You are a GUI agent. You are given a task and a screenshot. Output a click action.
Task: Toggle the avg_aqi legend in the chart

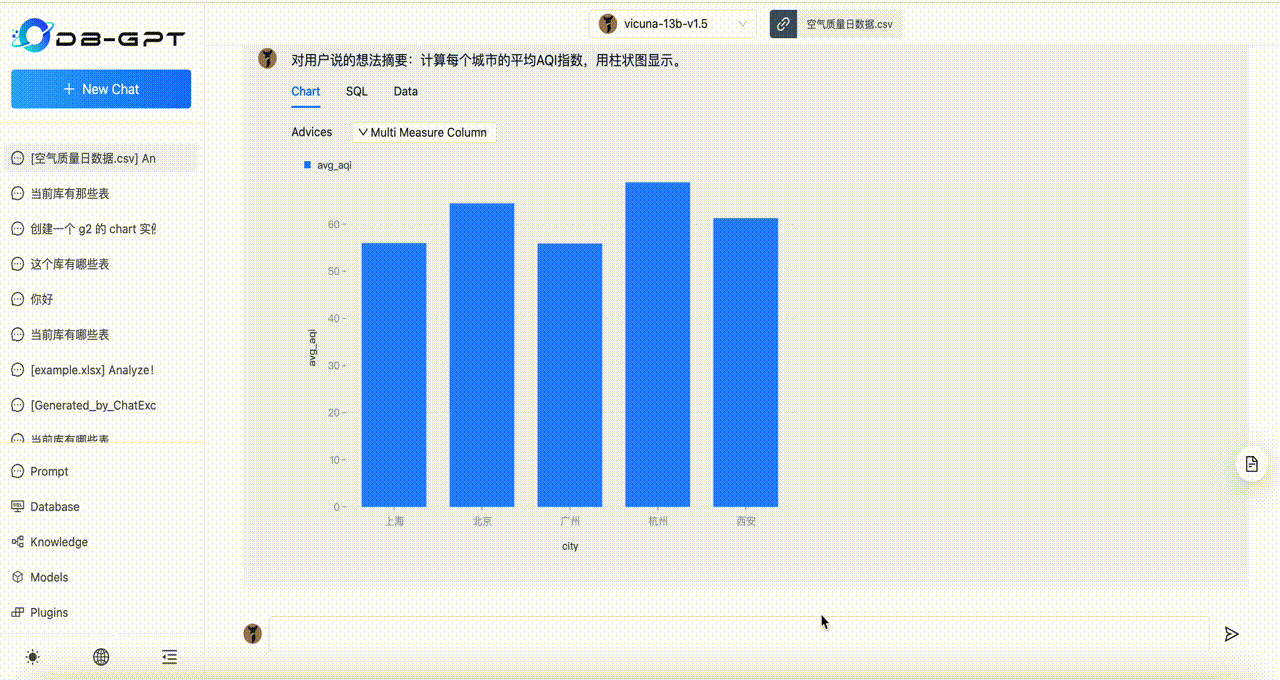coord(326,165)
